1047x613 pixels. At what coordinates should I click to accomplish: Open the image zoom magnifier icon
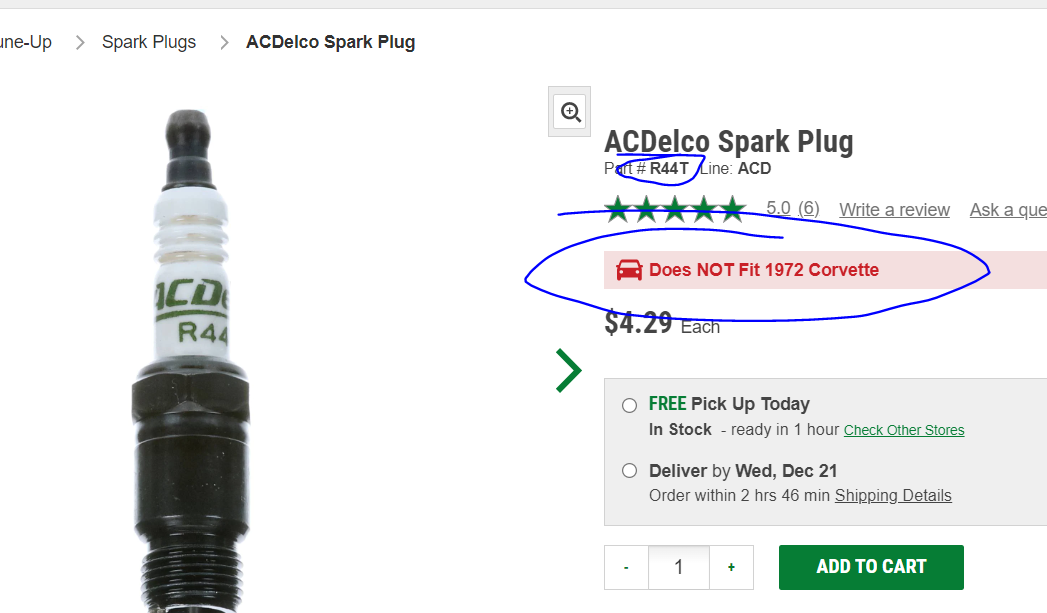click(x=569, y=111)
